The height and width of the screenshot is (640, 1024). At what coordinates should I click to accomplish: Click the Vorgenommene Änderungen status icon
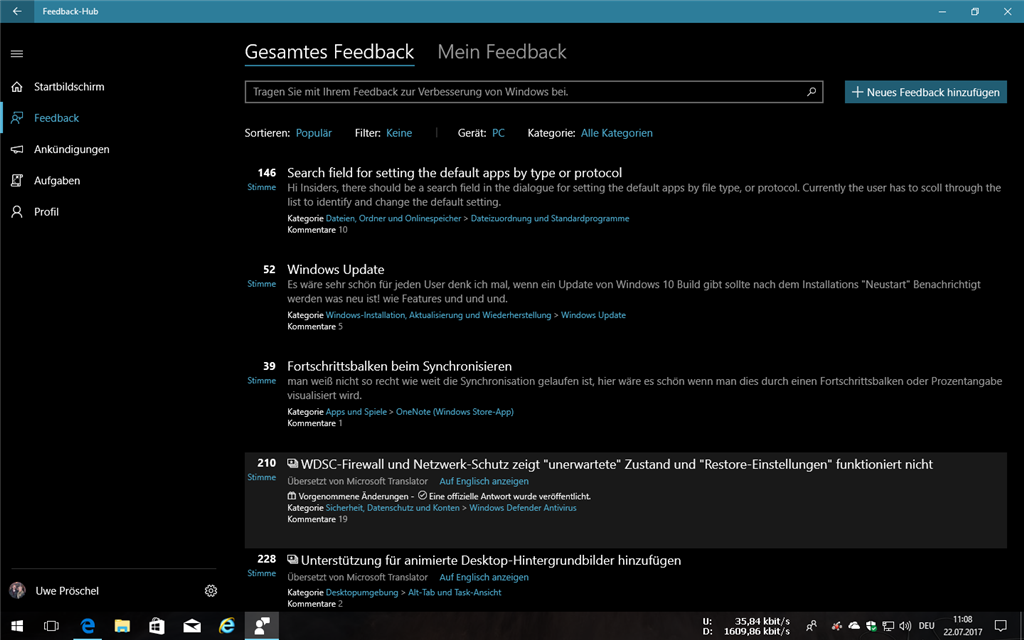pyautogui.click(x=291, y=496)
